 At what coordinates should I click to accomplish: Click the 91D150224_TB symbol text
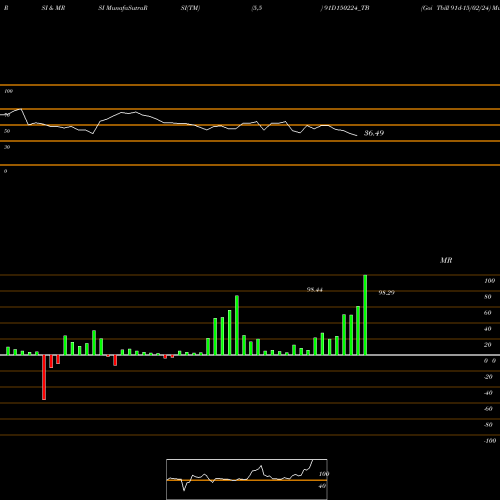(x=346, y=8)
